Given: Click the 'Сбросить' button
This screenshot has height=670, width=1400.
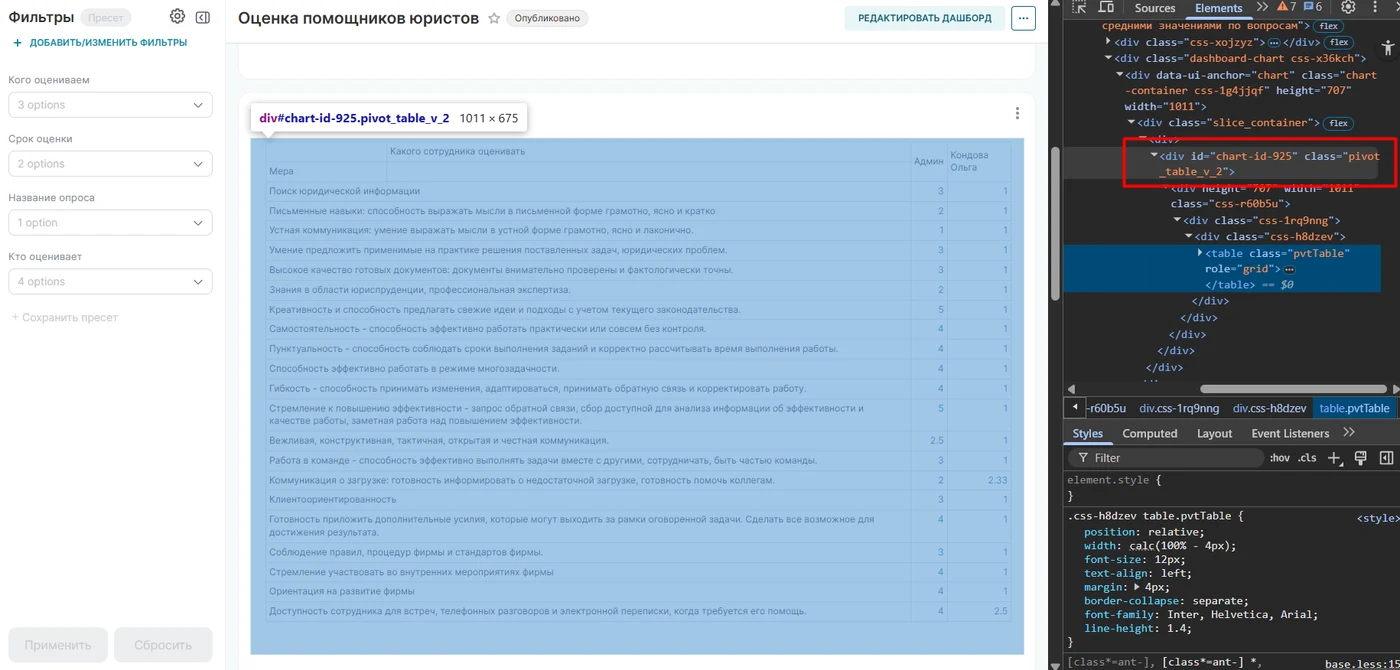Looking at the screenshot, I should (163, 645).
